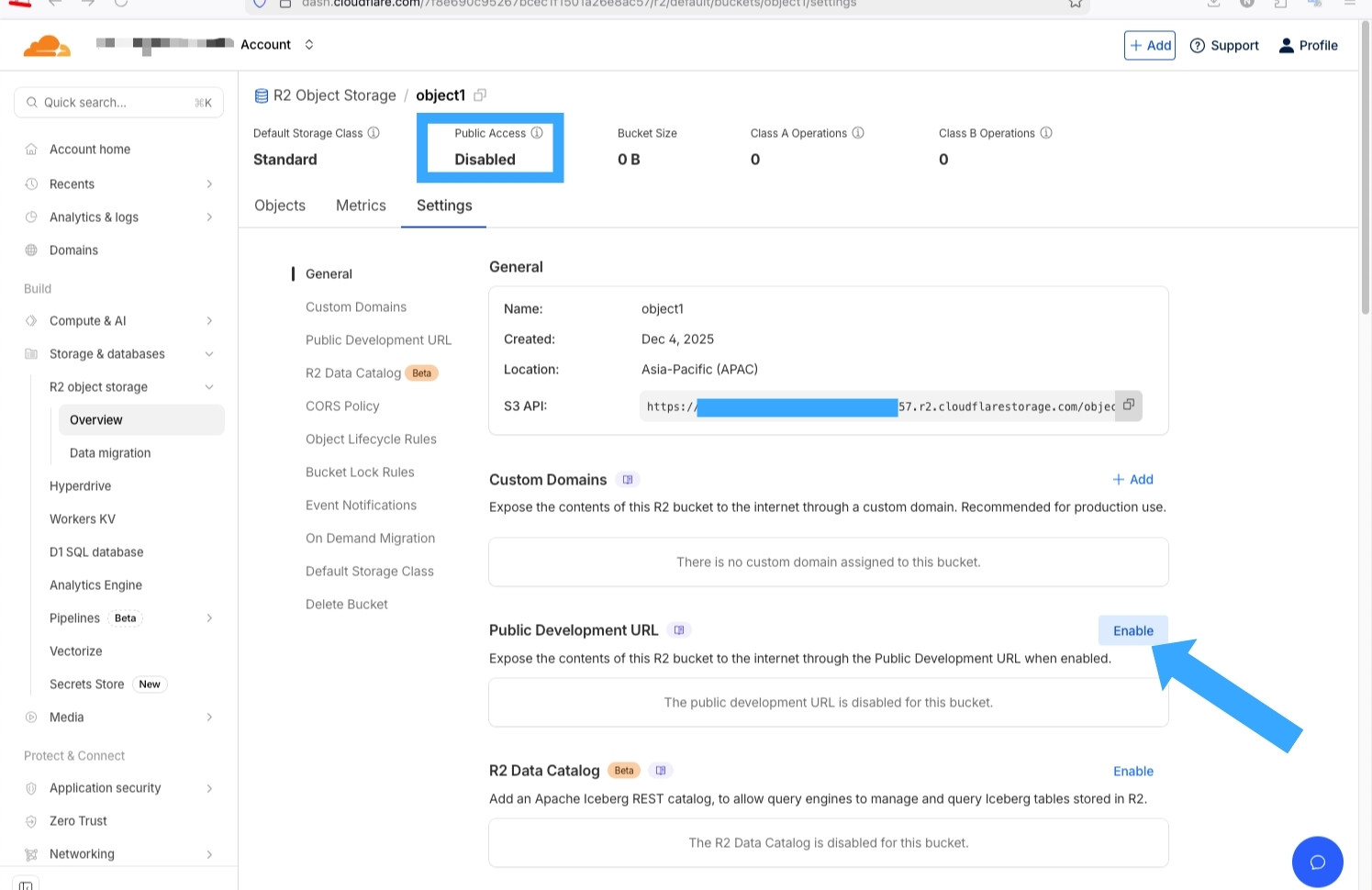This screenshot has height=890, width=1372.
Task: Expand Analytics & logs section
Action: tap(209, 217)
